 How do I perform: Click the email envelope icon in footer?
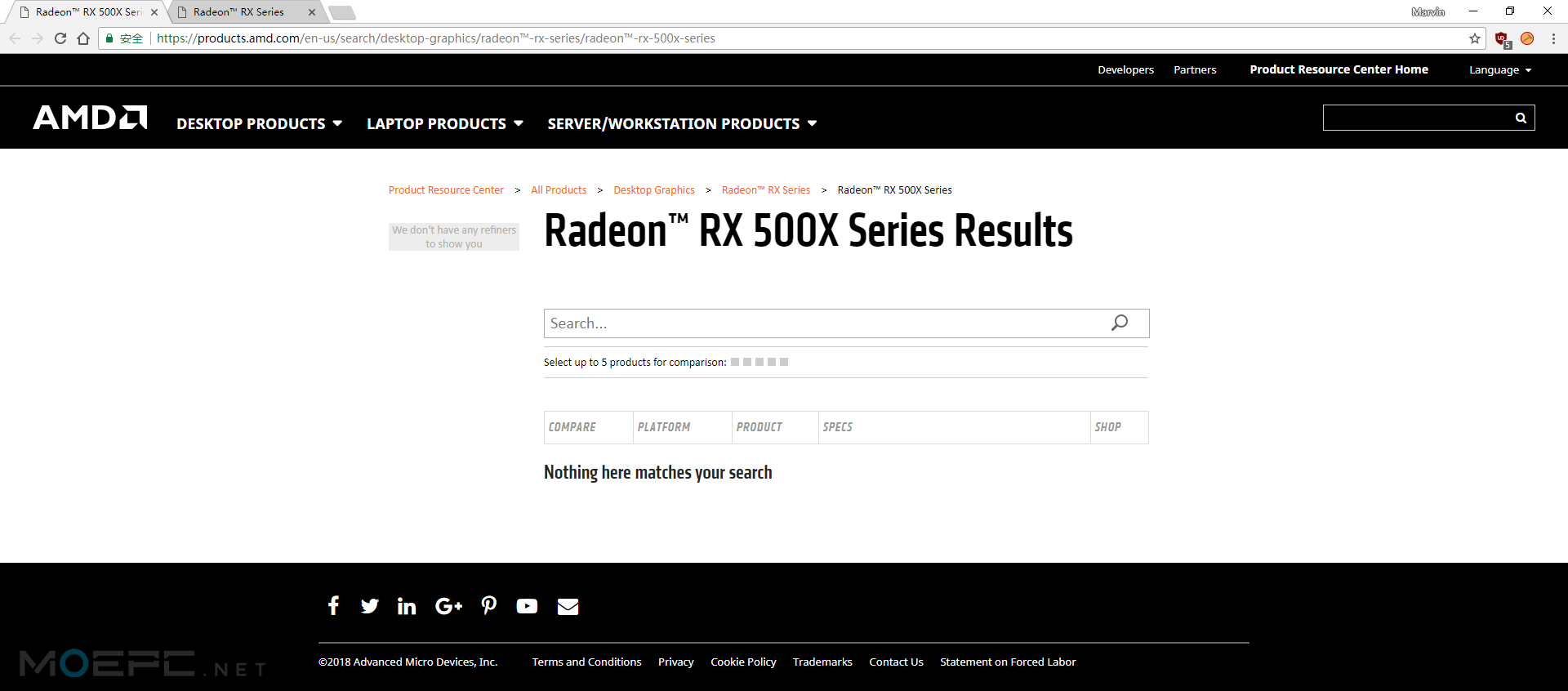coord(568,606)
